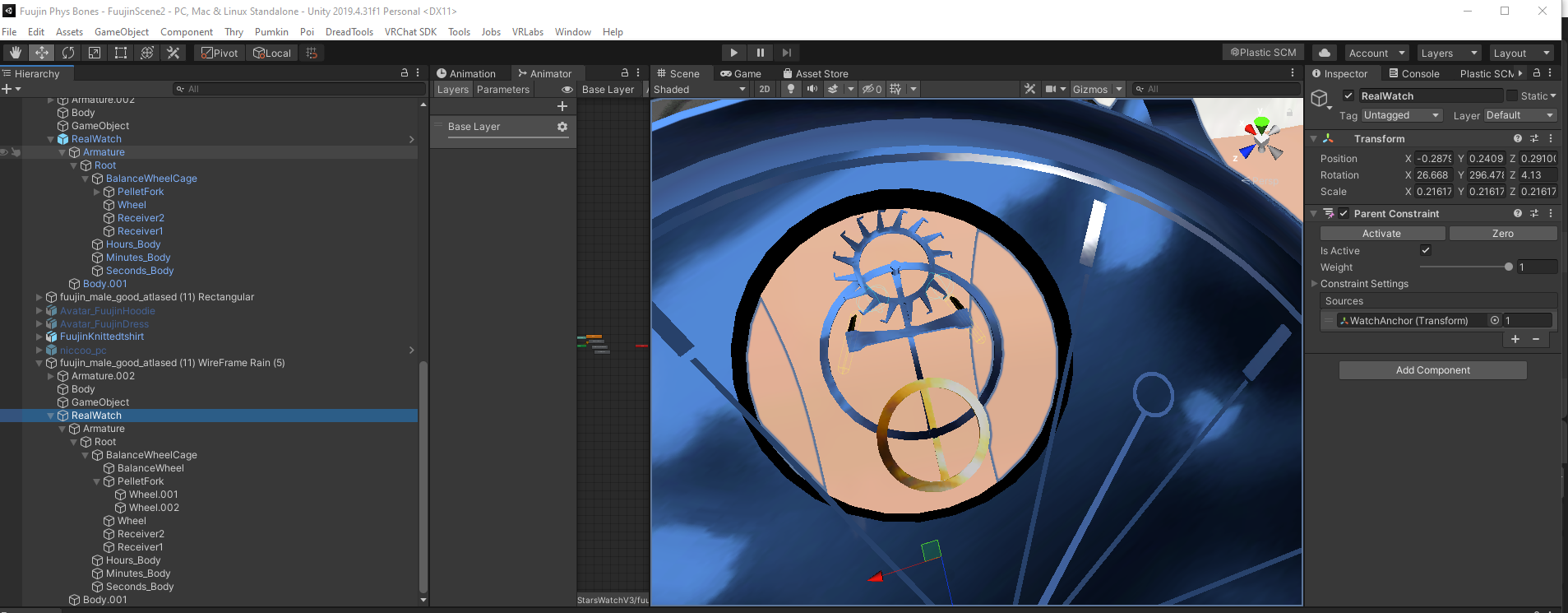Image resolution: width=1568 pixels, height=613 pixels.
Task: Toggle Parent Constraint component enabled checkbox
Action: (1344, 213)
